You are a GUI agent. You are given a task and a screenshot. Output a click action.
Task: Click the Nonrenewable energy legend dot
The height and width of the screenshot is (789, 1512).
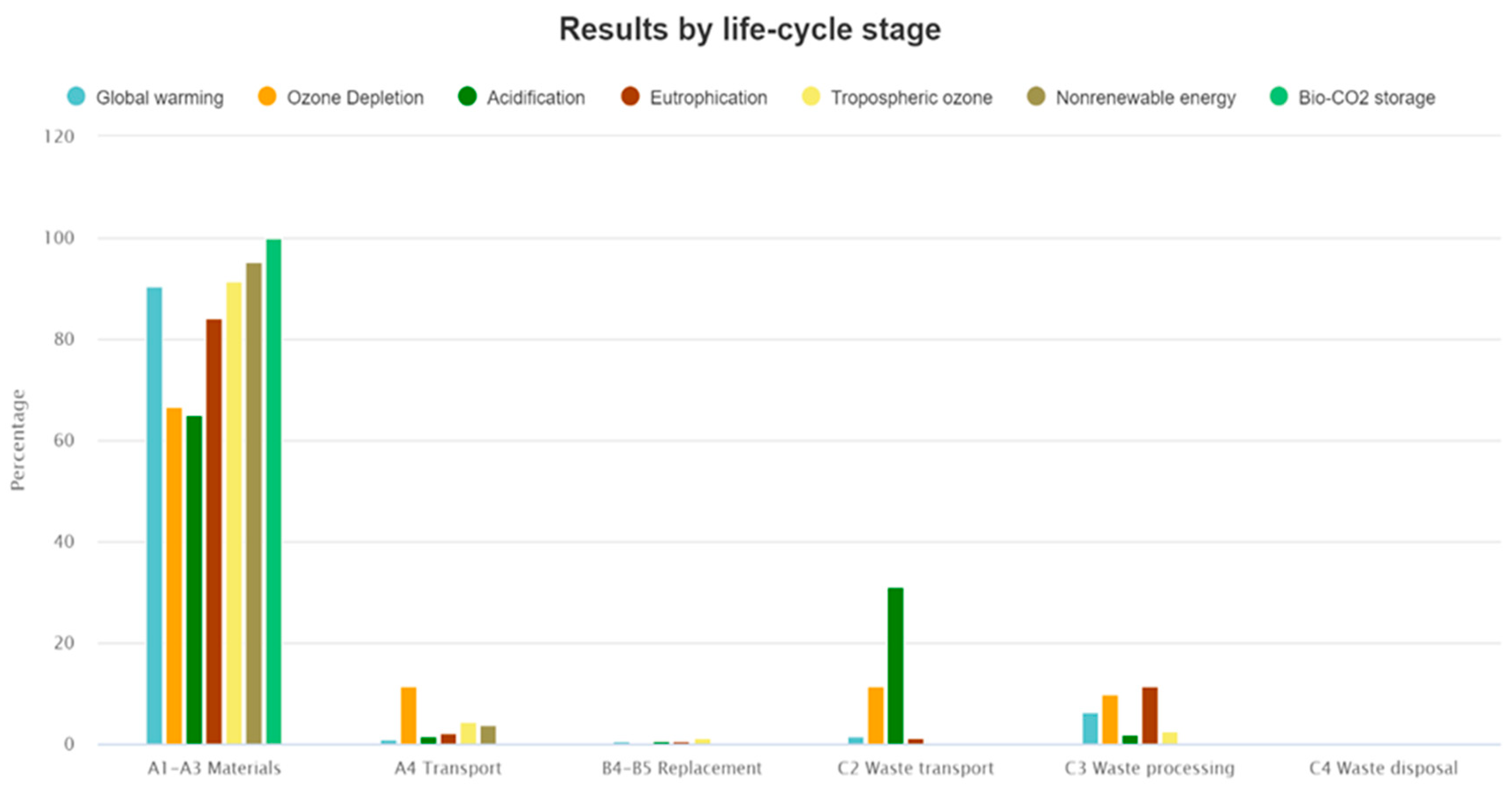point(1036,96)
